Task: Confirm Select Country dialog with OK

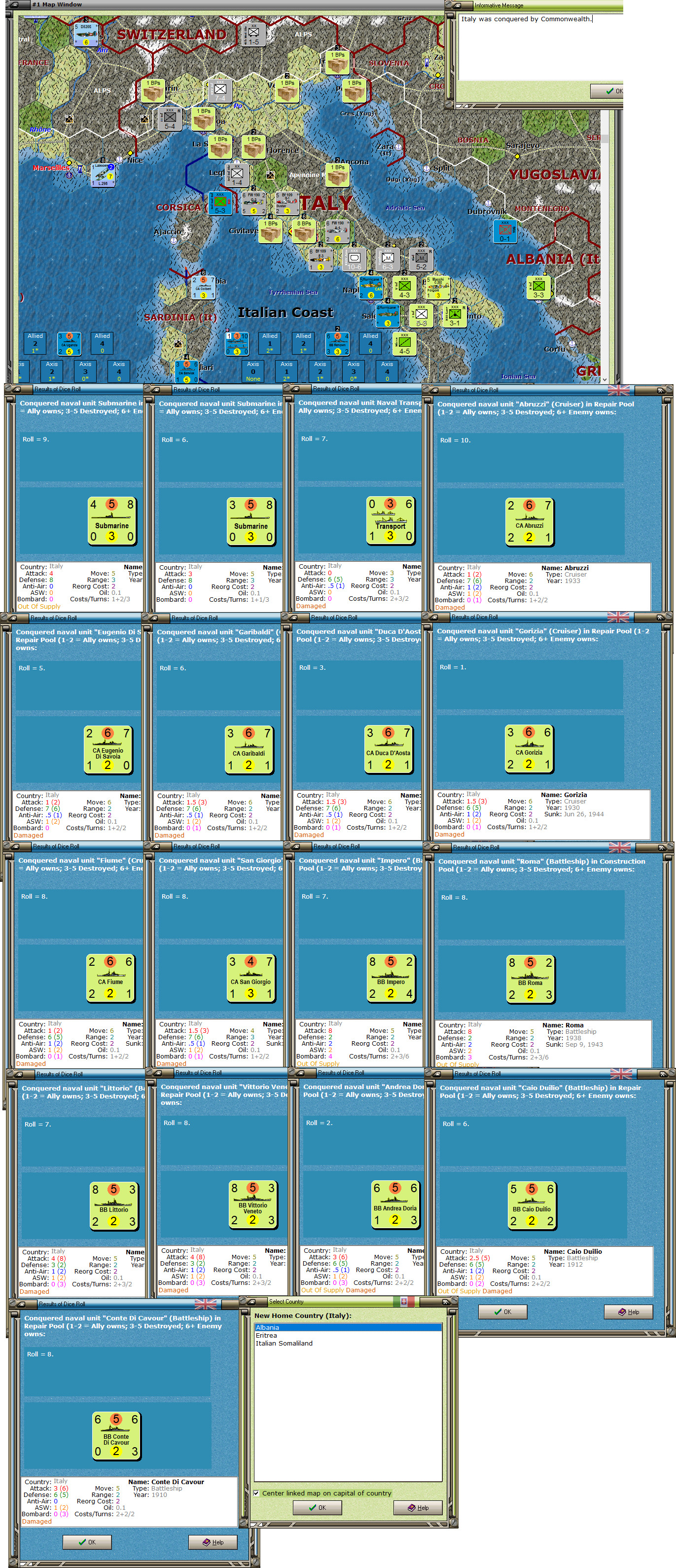Action: point(317,1508)
